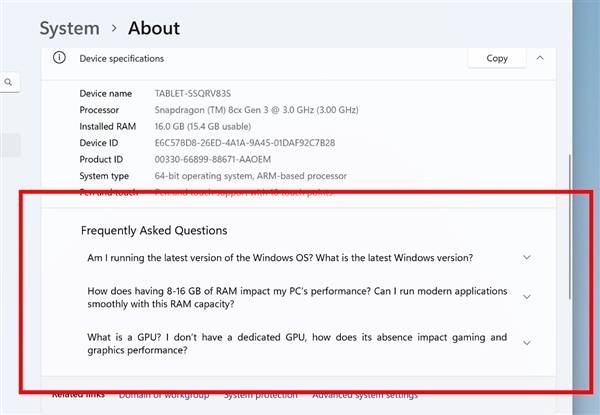This screenshot has height=415, width=600.
Task: Select the Snapdragon 8cx Gen 3 processor text
Action: [x=256, y=110]
